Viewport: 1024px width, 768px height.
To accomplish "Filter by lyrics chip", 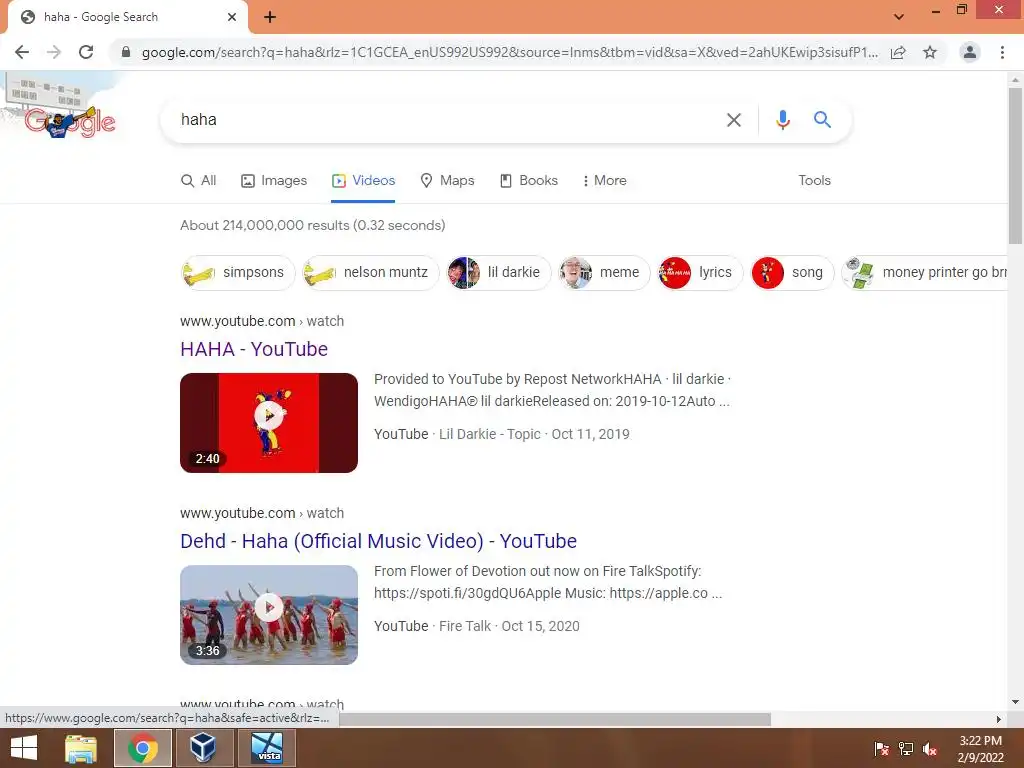I will [x=700, y=272].
